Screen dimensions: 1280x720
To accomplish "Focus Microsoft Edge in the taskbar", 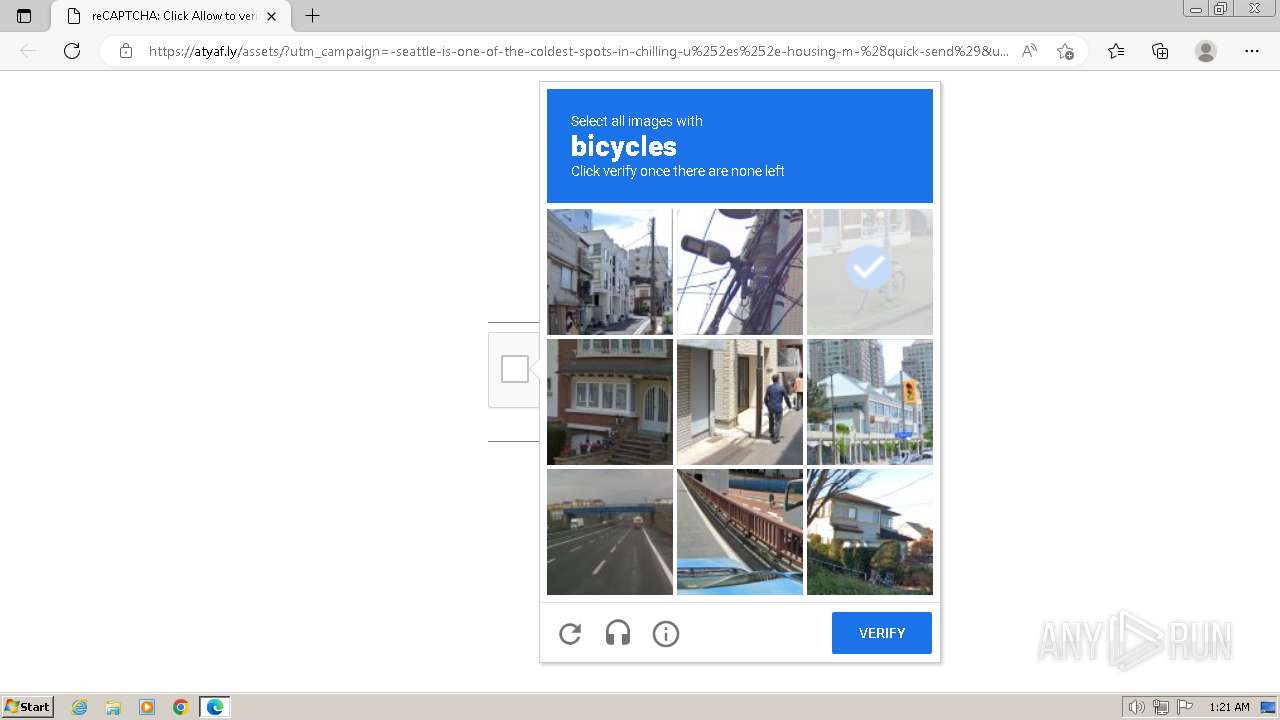I will (x=215, y=707).
